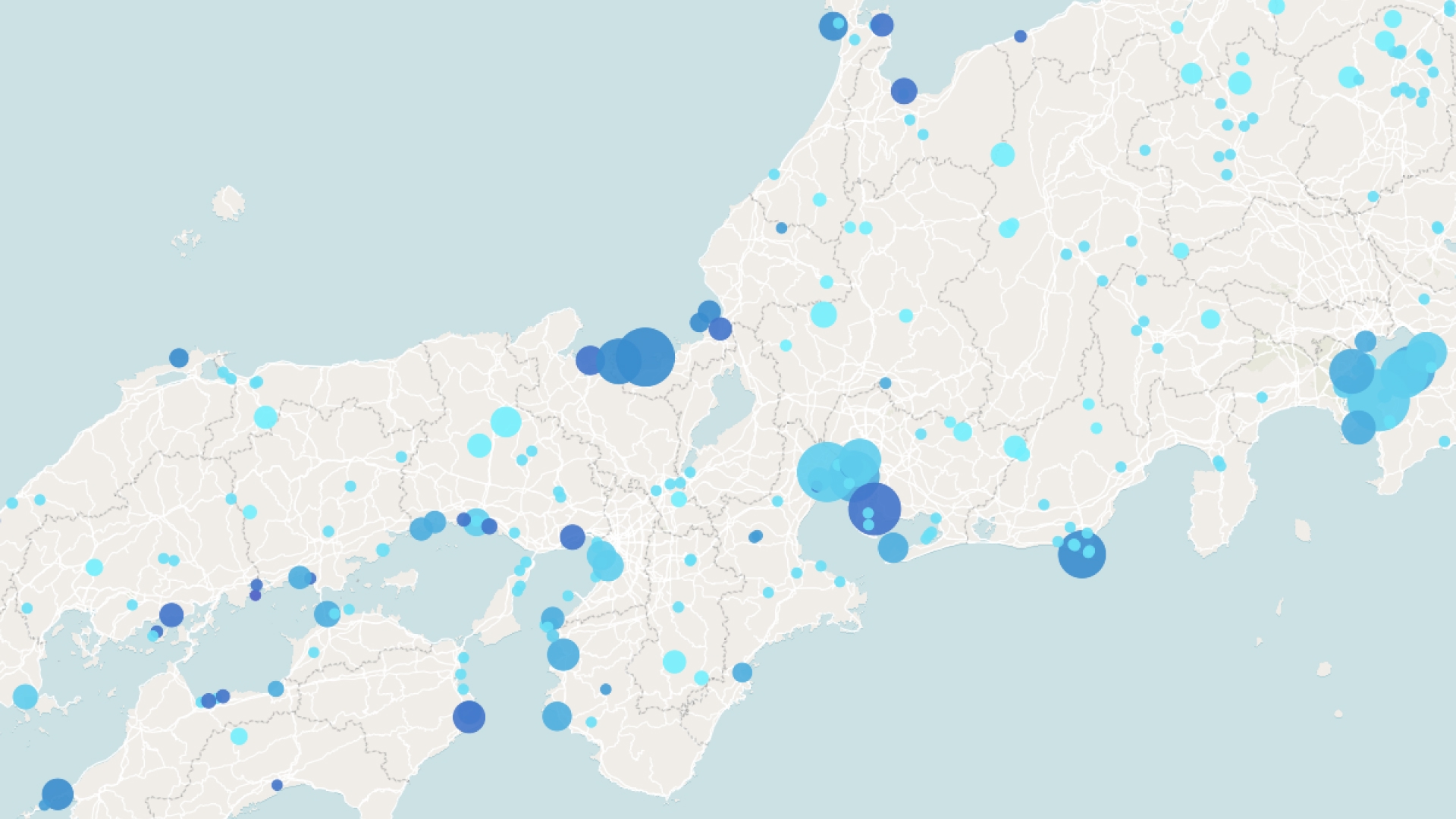
Task: Select the largest blue bubble on the Sea of Japan coast
Action: point(645,357)
